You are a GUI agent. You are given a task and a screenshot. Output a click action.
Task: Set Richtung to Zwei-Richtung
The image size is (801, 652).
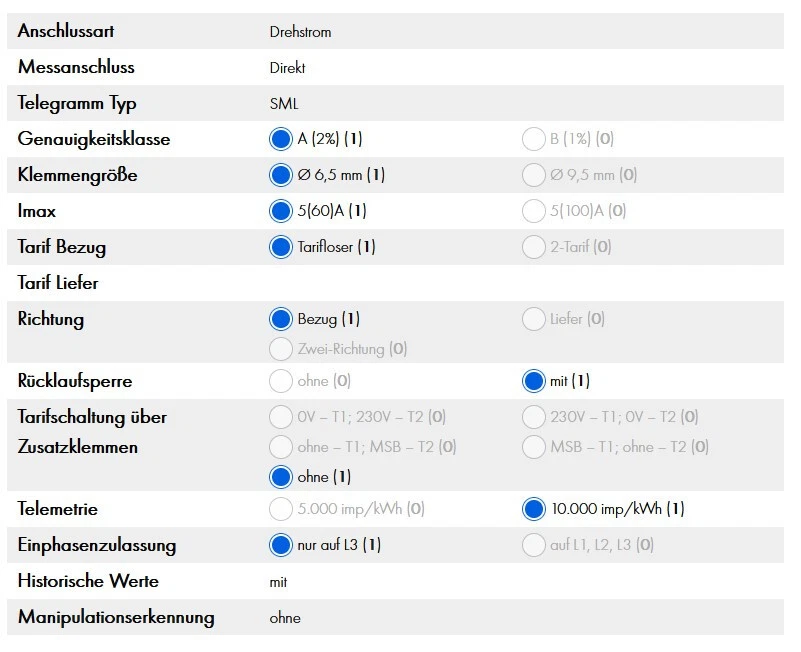[x=280, y=350]
